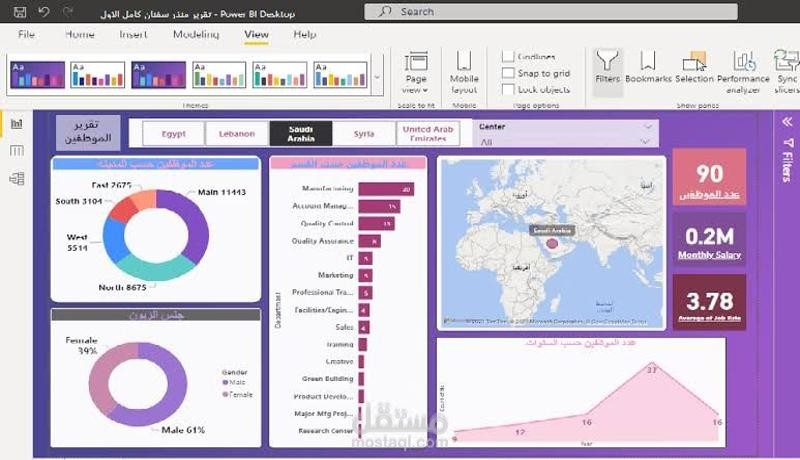Viewport: 800px width, 460px height.
Task: Switch to the Modeling ribbon tab
Action: click(196, 34)
